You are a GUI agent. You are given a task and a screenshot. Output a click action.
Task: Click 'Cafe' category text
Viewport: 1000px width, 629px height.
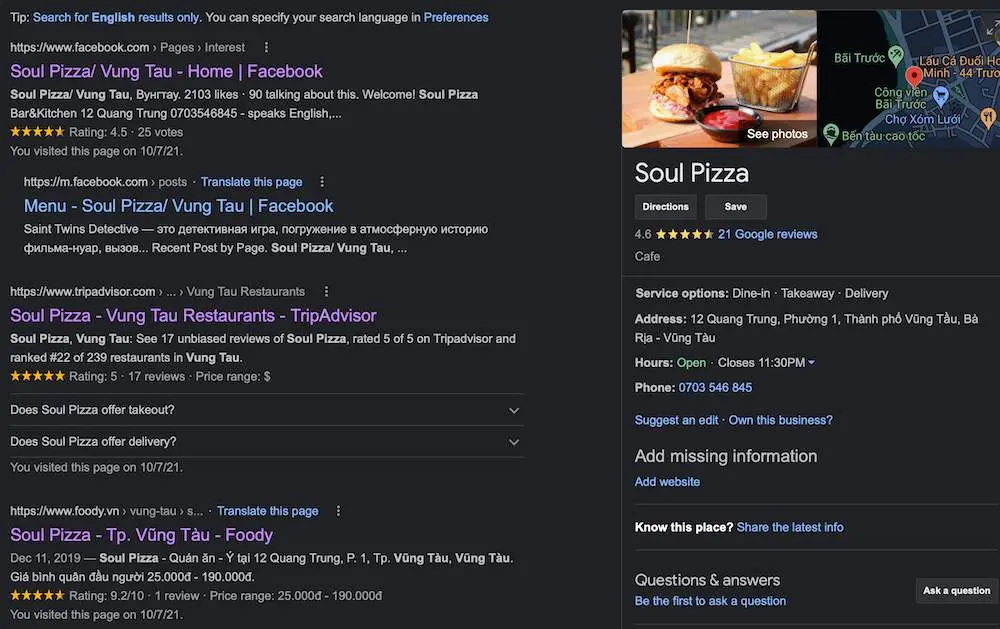click(x=647, y=256)
